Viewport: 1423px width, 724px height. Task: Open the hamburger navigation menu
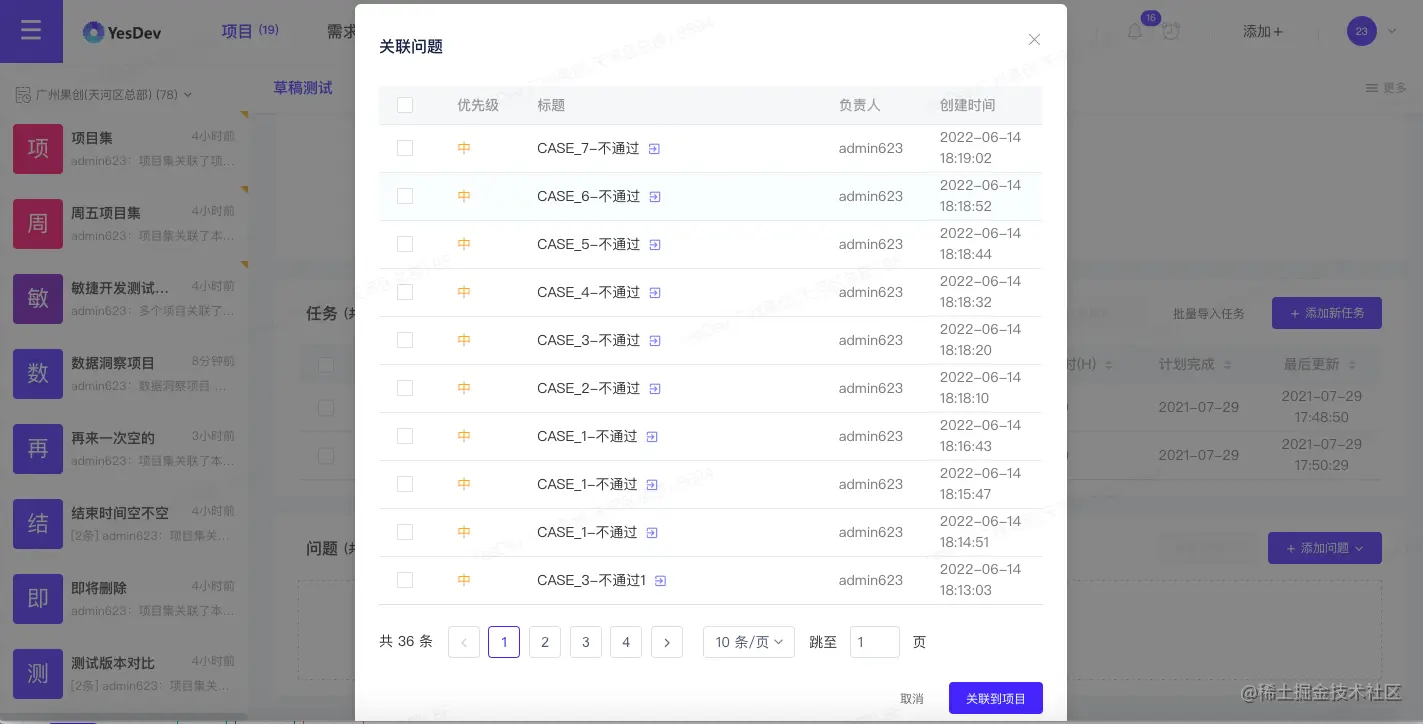coord(31,30)
